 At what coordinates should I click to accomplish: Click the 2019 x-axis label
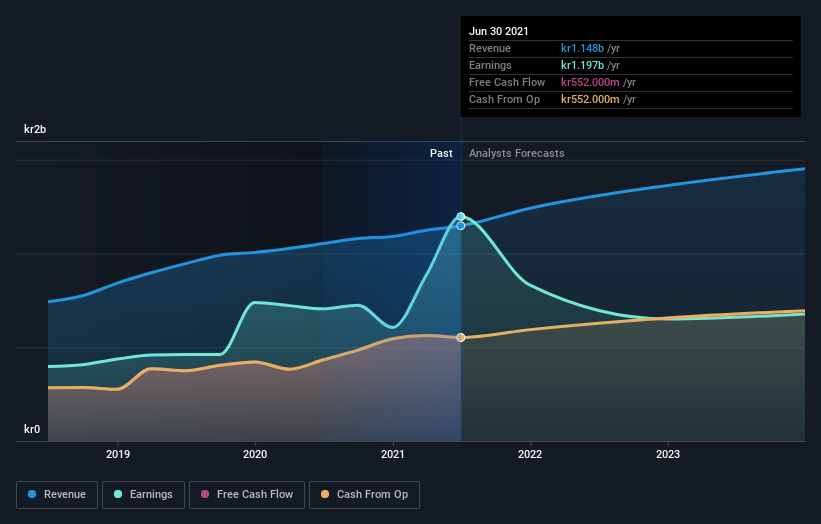click(118, 454)
